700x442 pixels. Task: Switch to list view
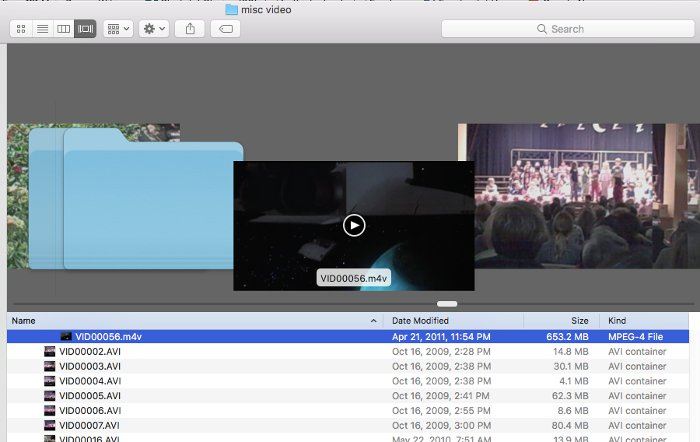tap(42, 29)
